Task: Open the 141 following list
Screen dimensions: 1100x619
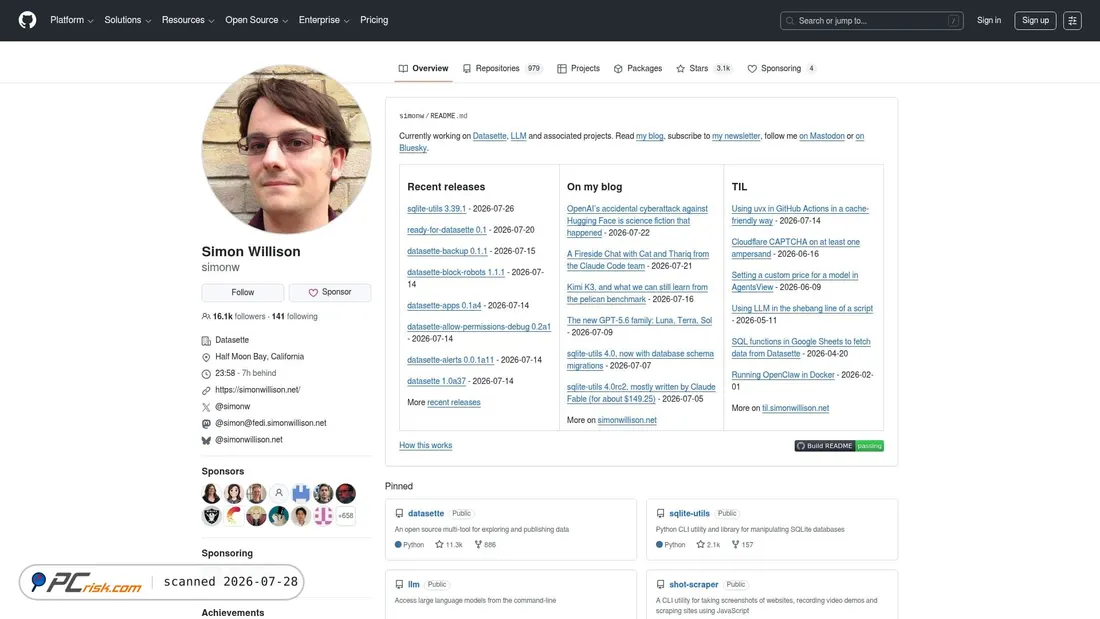Action: pyautogui.click(x=295, y=317)
